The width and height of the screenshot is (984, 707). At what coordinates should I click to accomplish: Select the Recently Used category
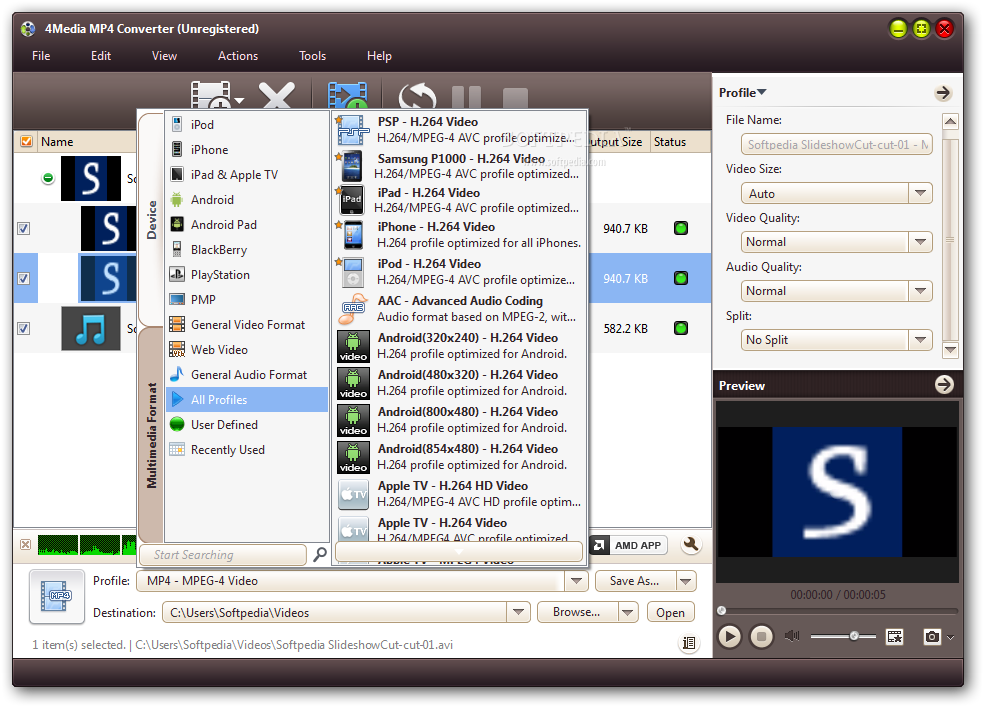[247, 449]
